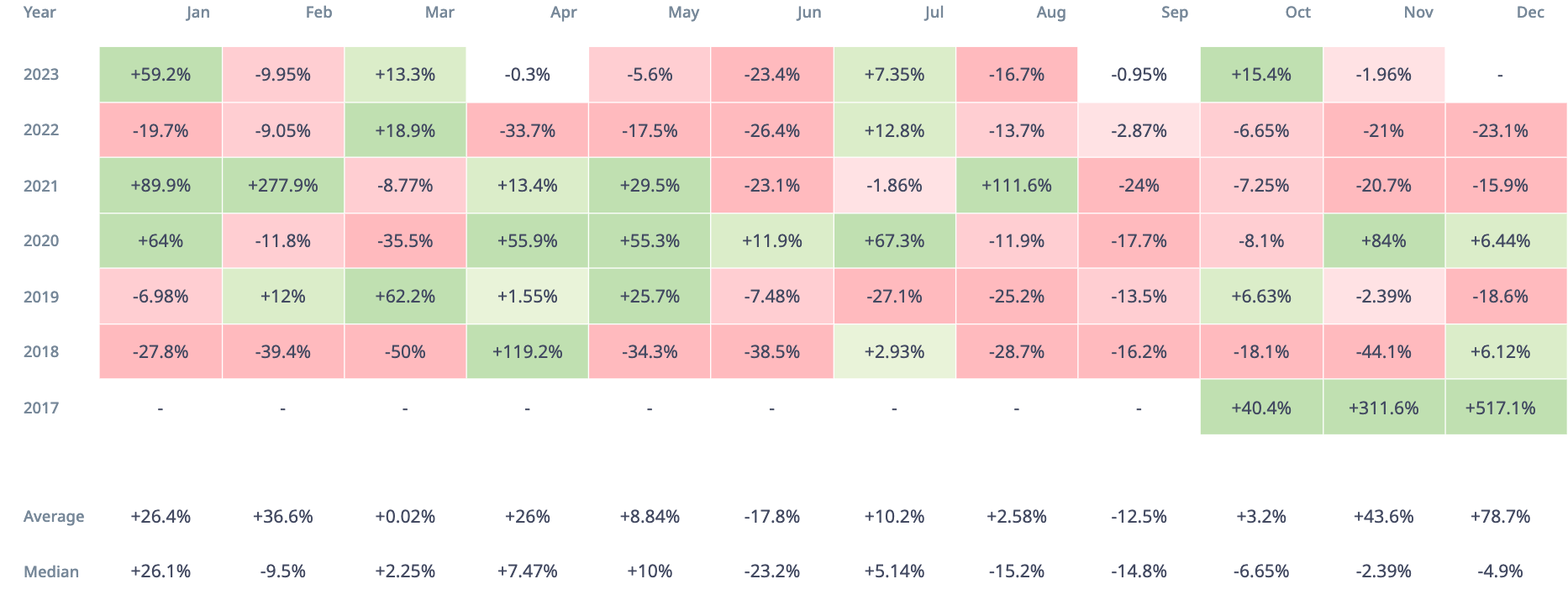
Task: Click the Jan column header
Action: 198,13
